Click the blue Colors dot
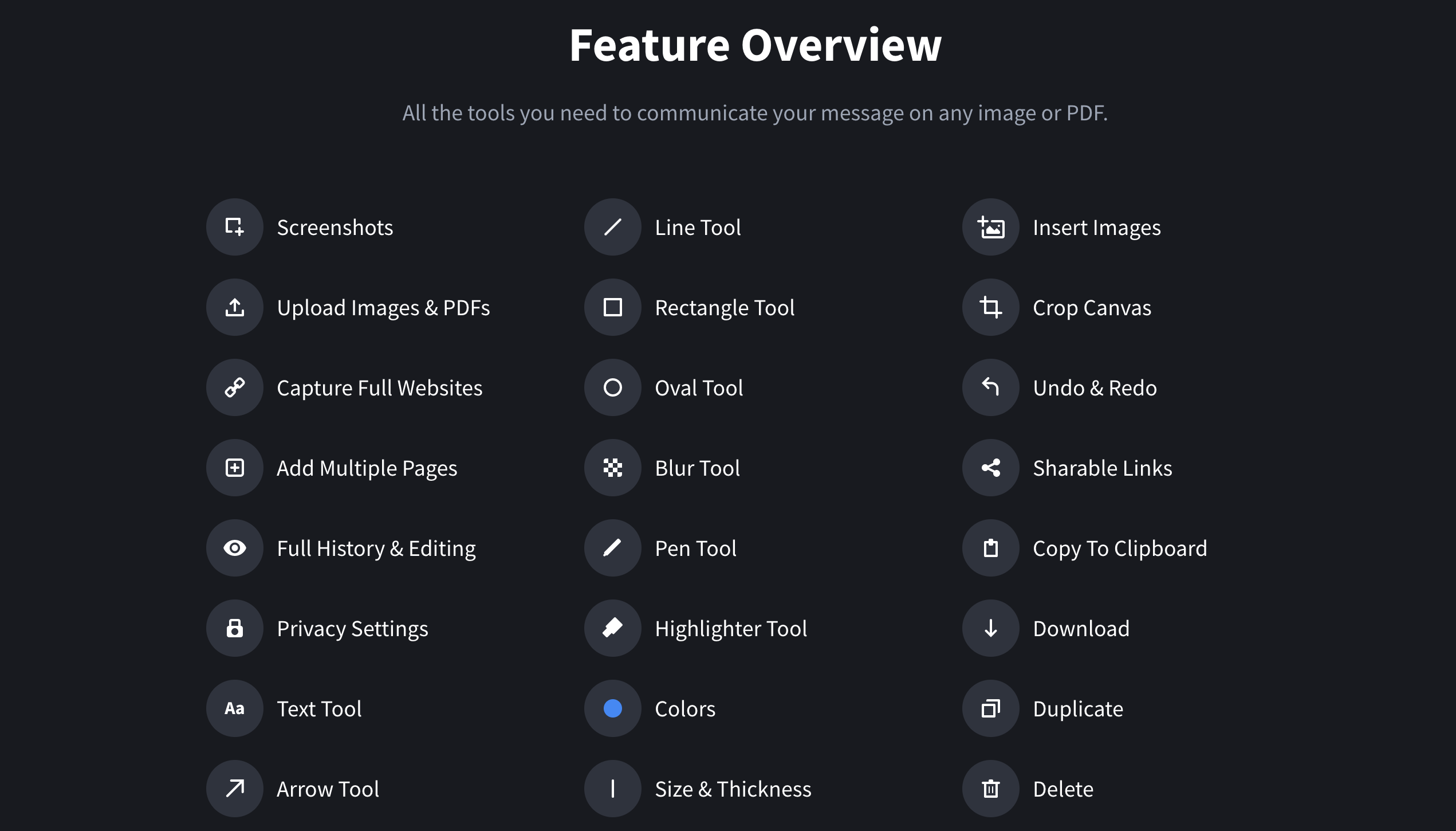 point(612,708)
